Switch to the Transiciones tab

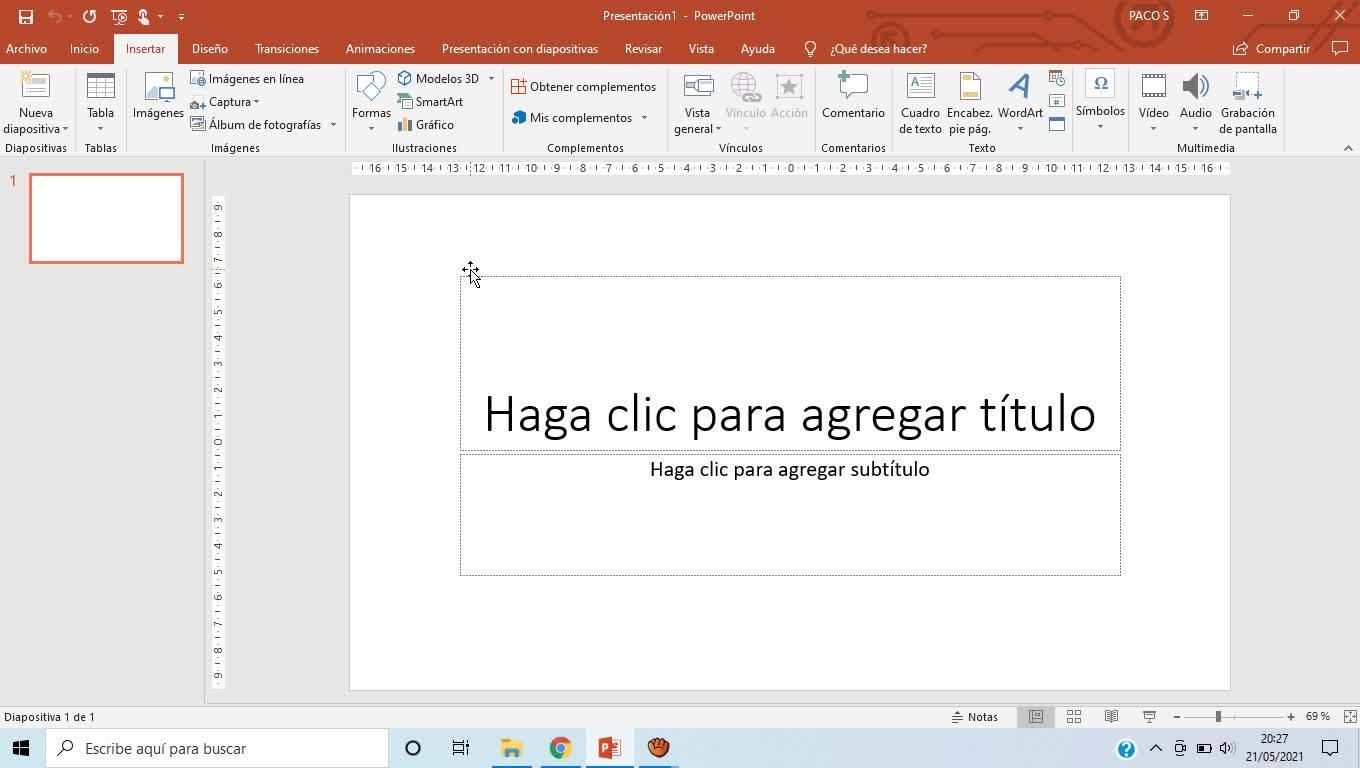[x=287, y=49]
